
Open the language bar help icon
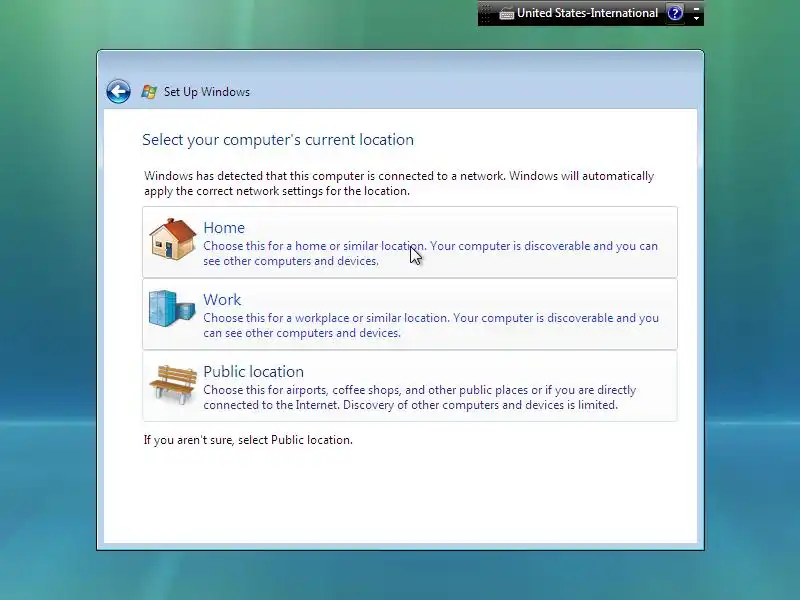pos(675,13)
